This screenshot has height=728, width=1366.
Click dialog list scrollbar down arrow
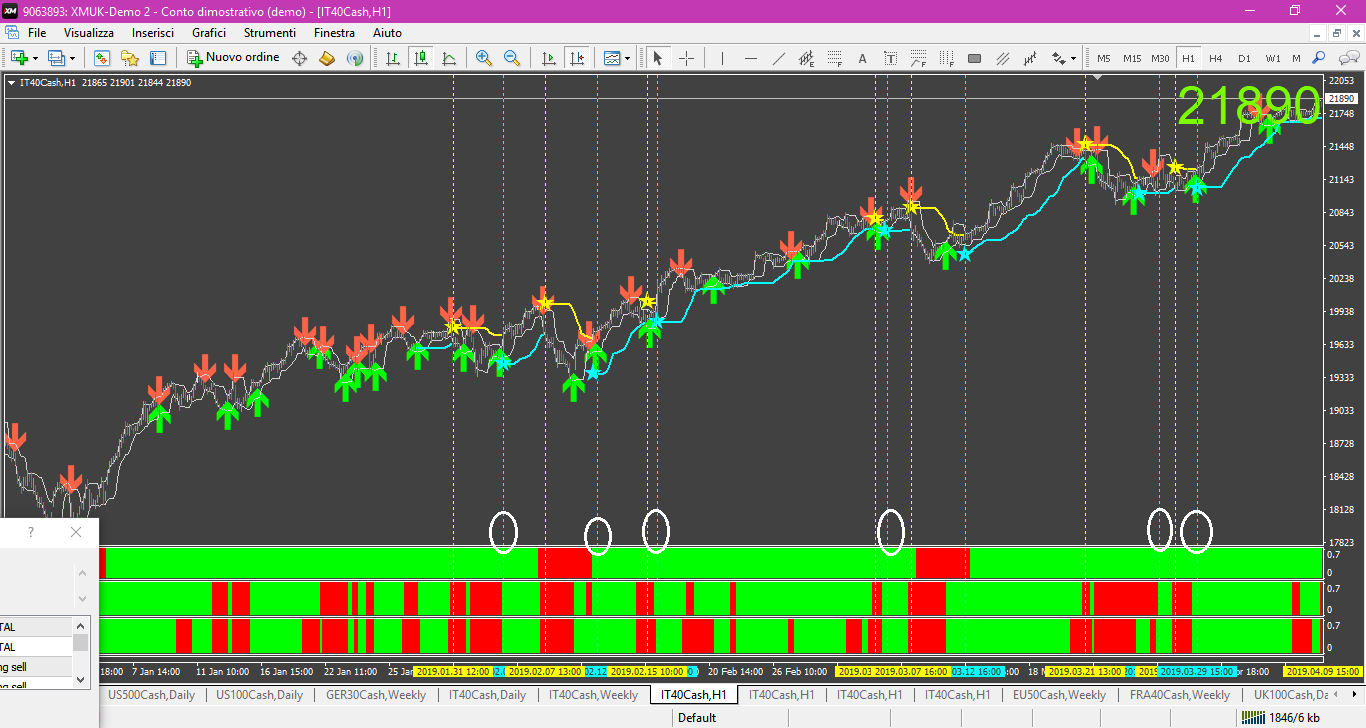coord(81,680)
